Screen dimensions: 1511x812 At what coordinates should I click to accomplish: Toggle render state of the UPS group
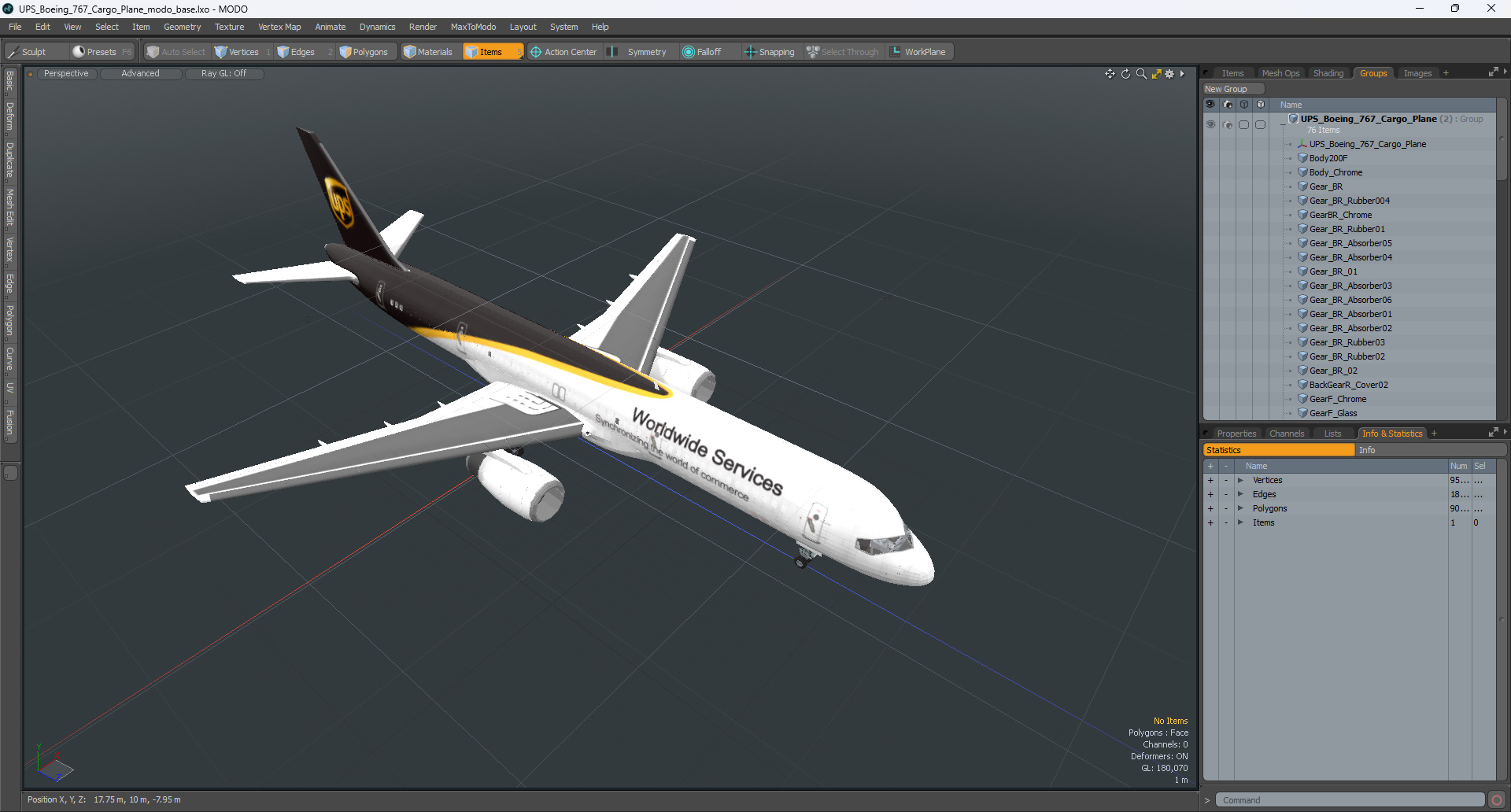pyautogui.click(x=1228, y=124)
